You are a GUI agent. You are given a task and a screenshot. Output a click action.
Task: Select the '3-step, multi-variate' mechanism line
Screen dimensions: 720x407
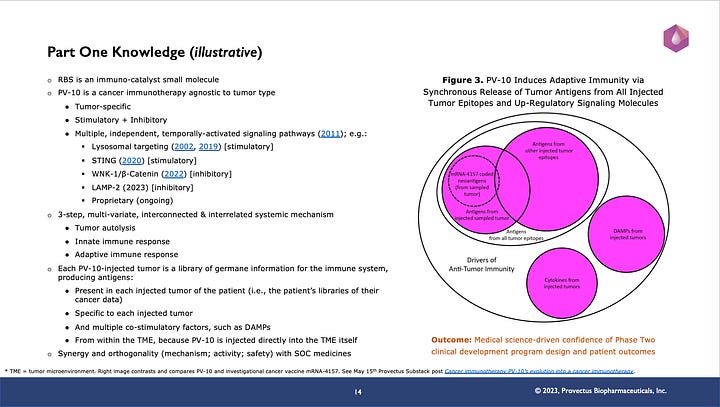click(x=196, y=215)
